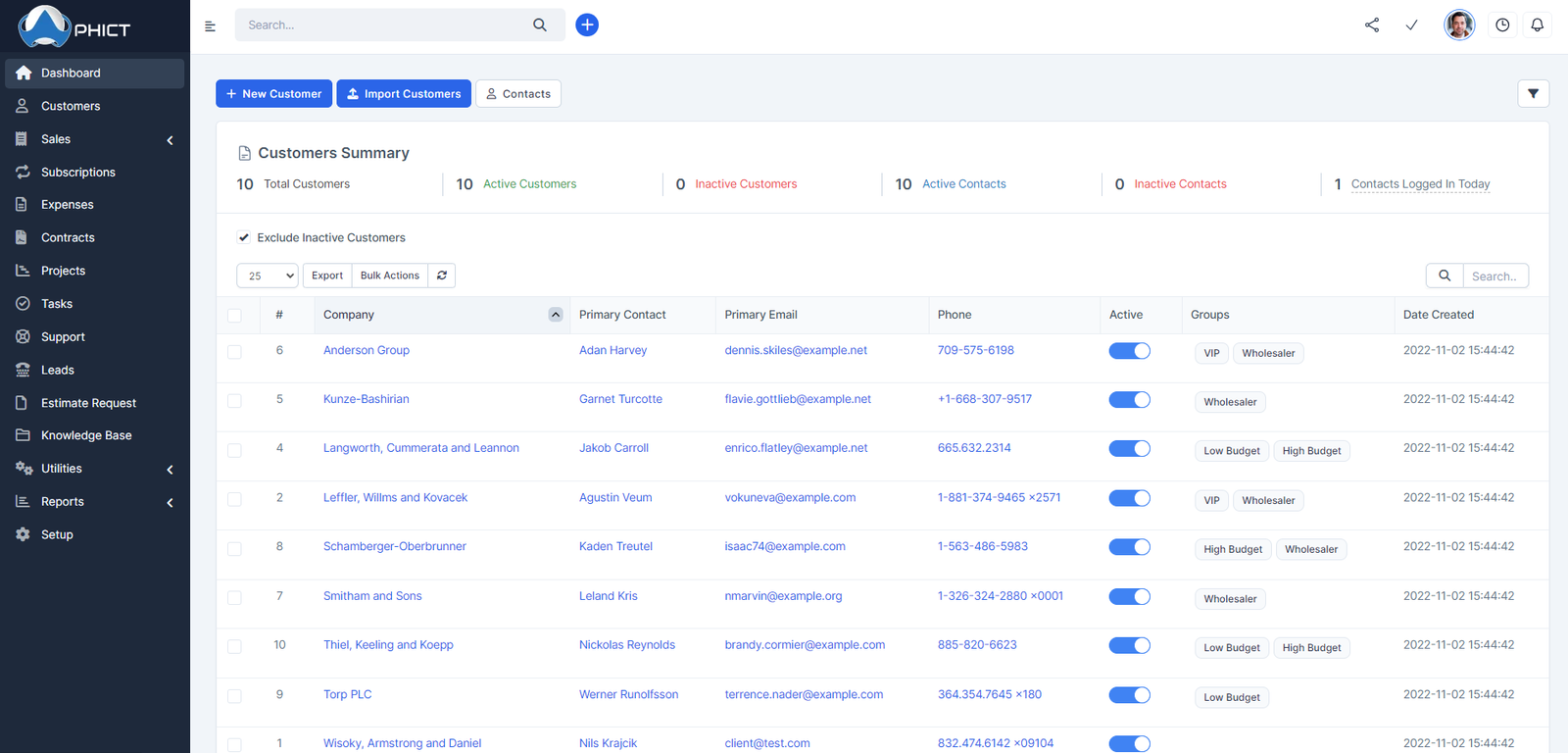Open contact Adan Harvey
Viewport: 1568px width, 753px height.
click(x=612, y=350)
